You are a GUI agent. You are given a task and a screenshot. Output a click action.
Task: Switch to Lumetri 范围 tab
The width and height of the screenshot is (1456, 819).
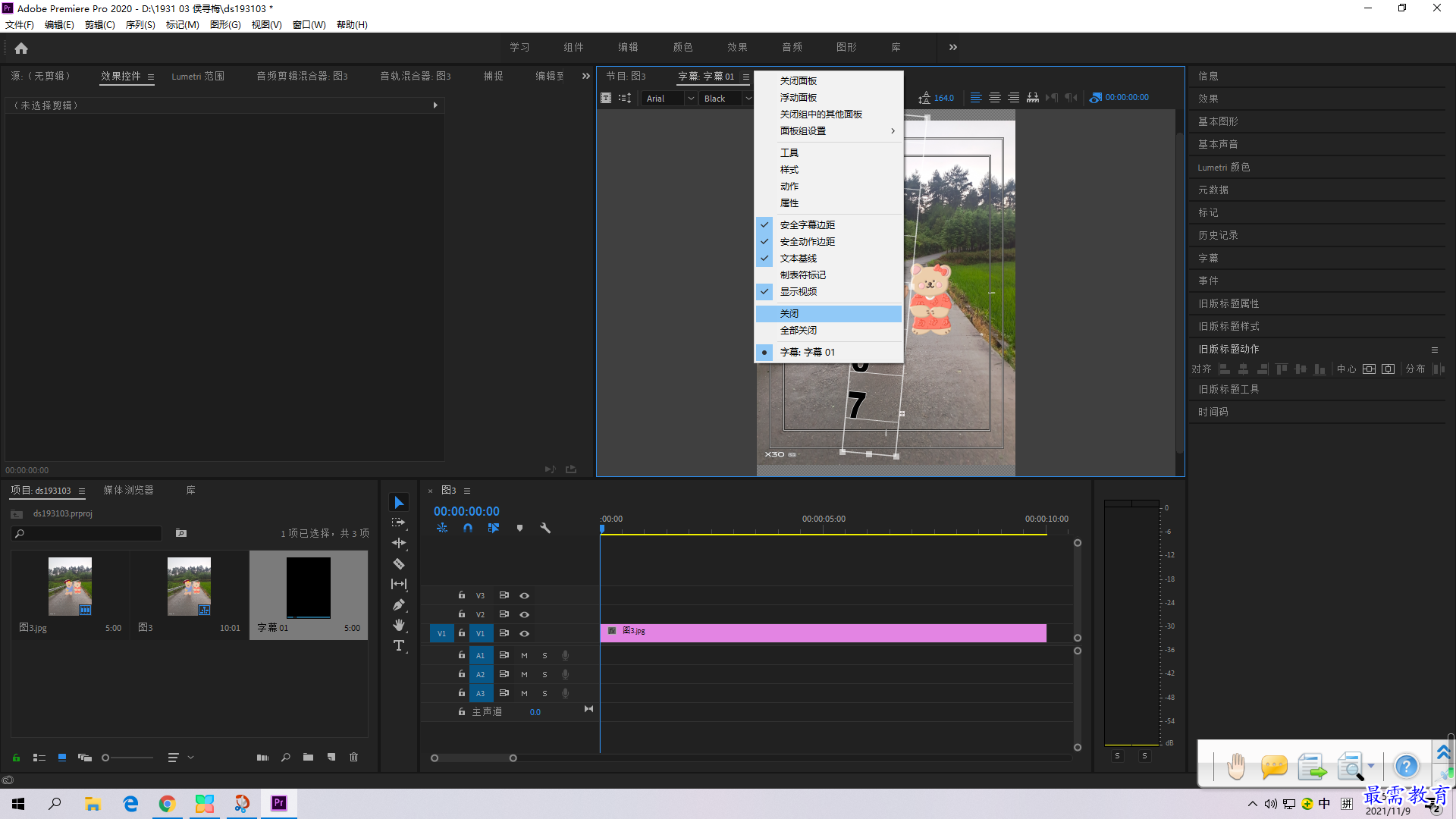point(197,76)
